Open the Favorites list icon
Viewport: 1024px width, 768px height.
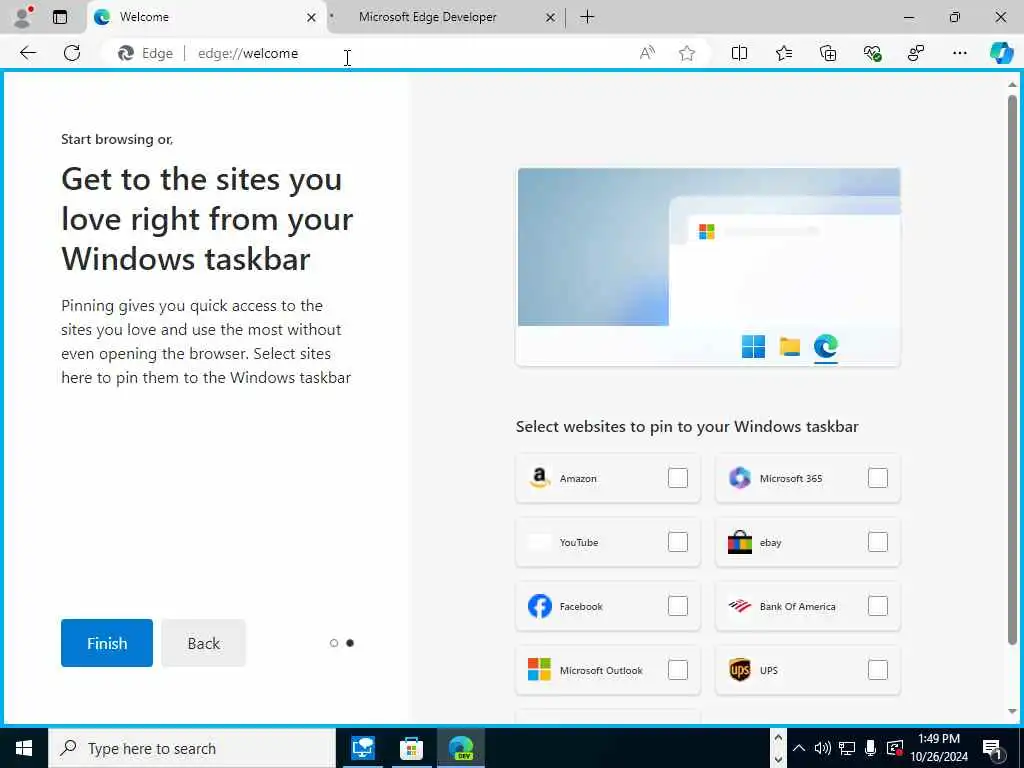784,54
